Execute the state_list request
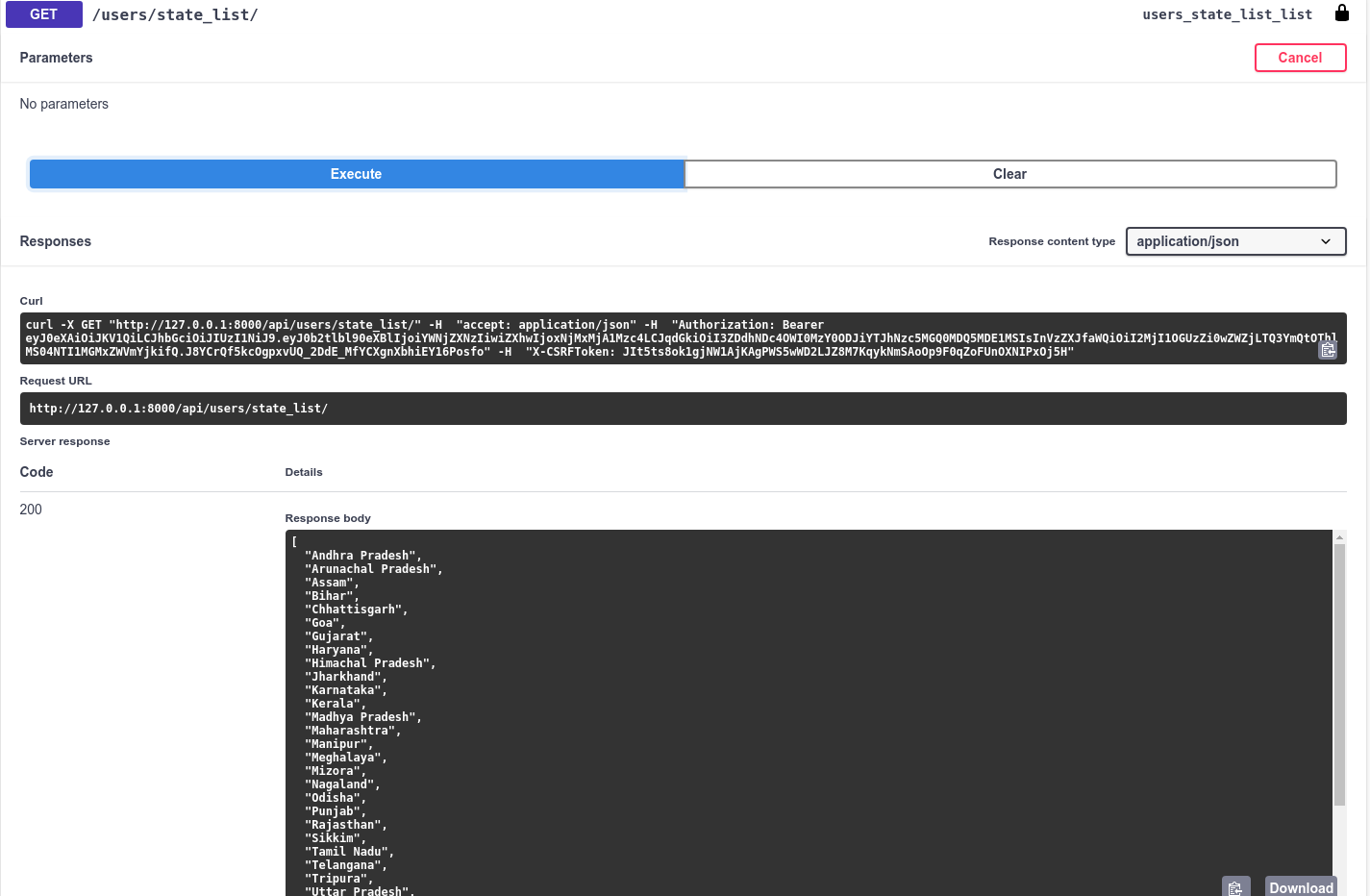1370x896 pixels. coord(357,174)
